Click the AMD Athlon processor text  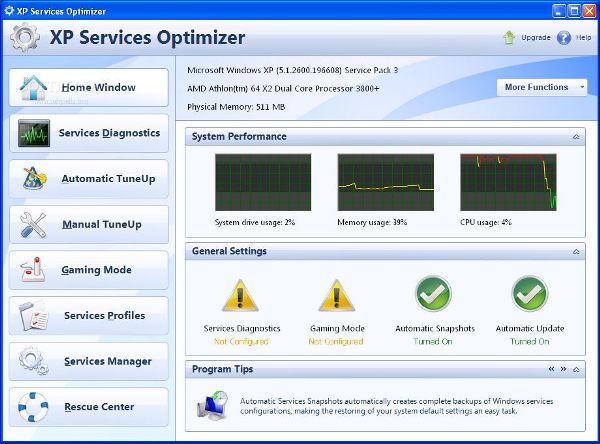[283, 89]
